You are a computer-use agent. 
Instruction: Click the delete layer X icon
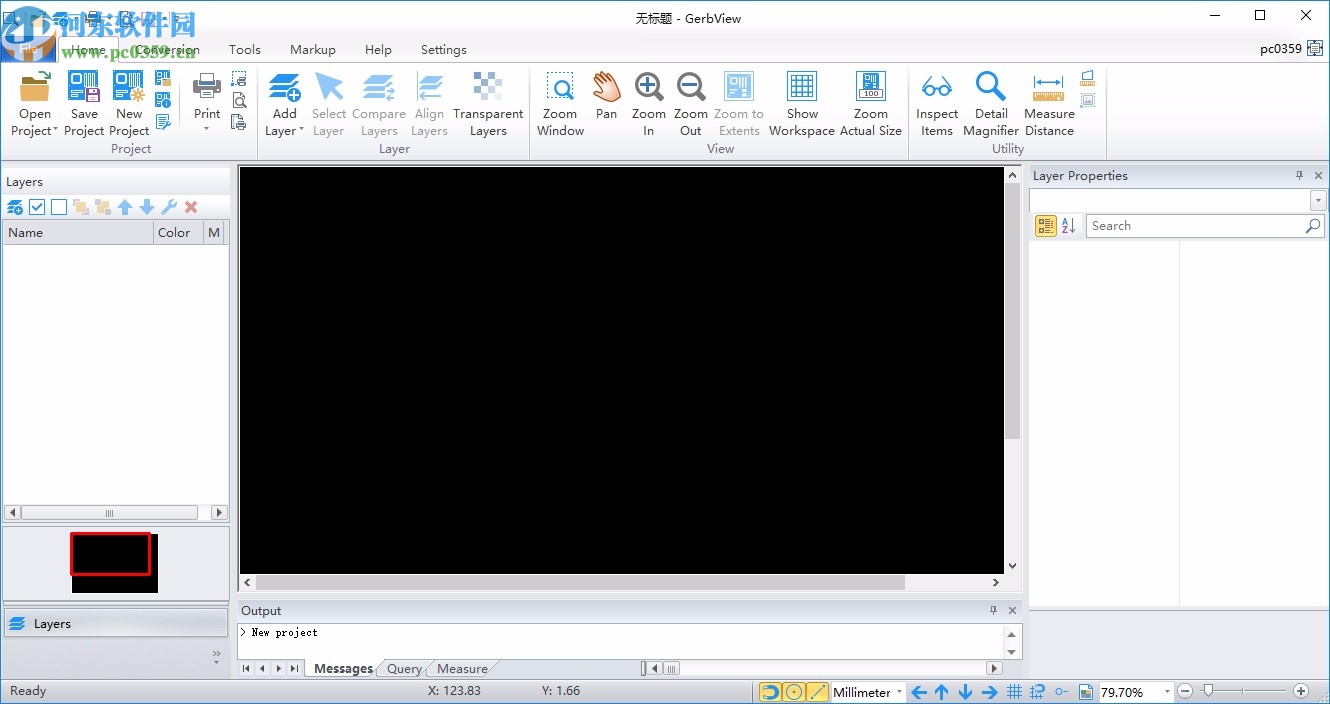189,207
